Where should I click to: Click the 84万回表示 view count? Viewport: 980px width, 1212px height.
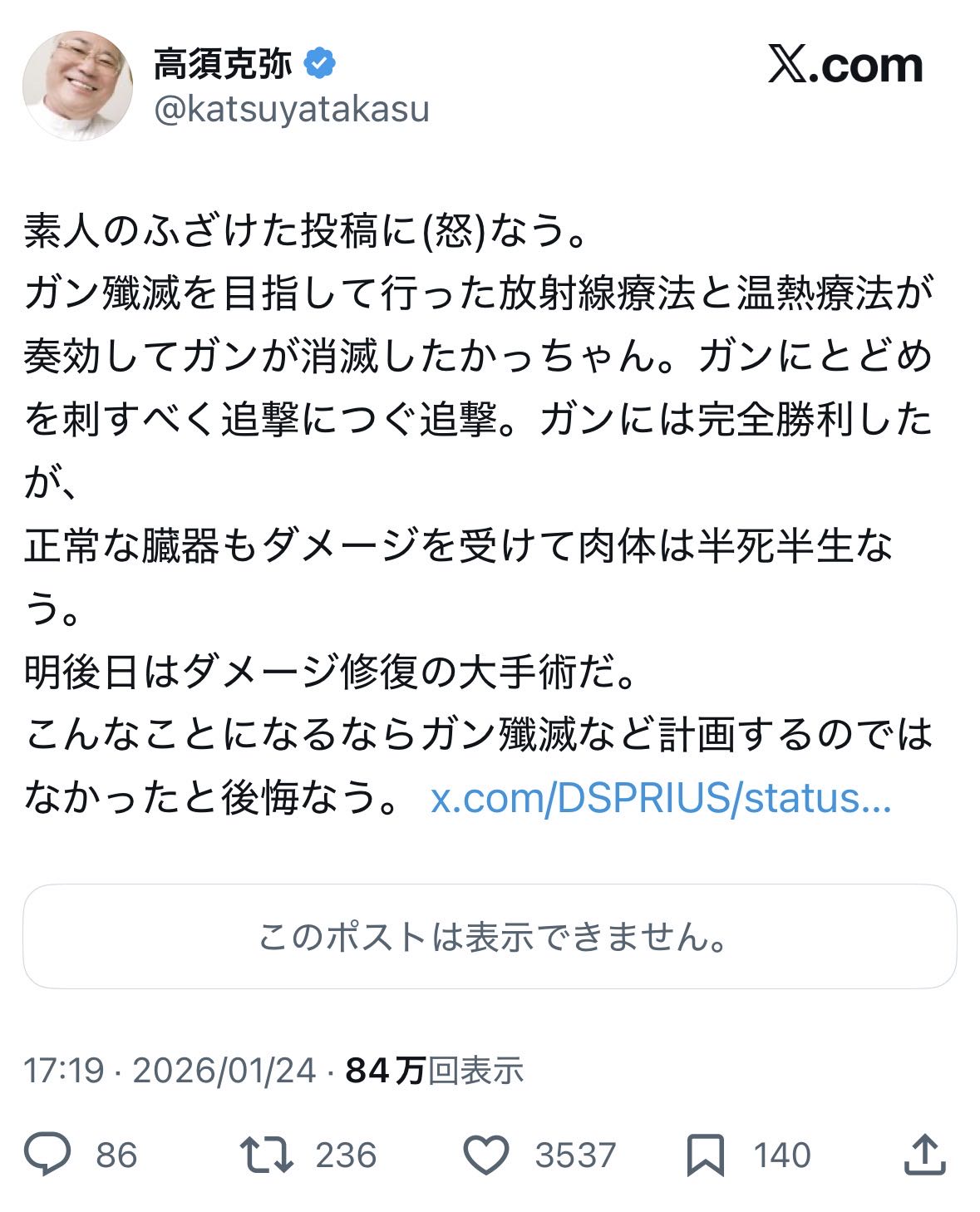click(434, 1070)
